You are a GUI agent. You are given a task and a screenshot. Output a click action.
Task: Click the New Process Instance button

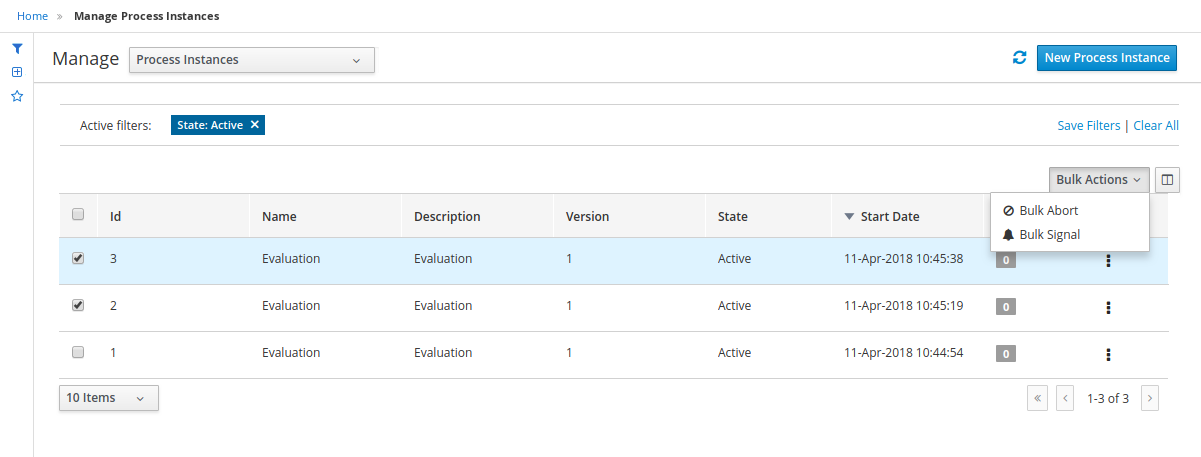pyautogui.click(x=1106, y=58)
